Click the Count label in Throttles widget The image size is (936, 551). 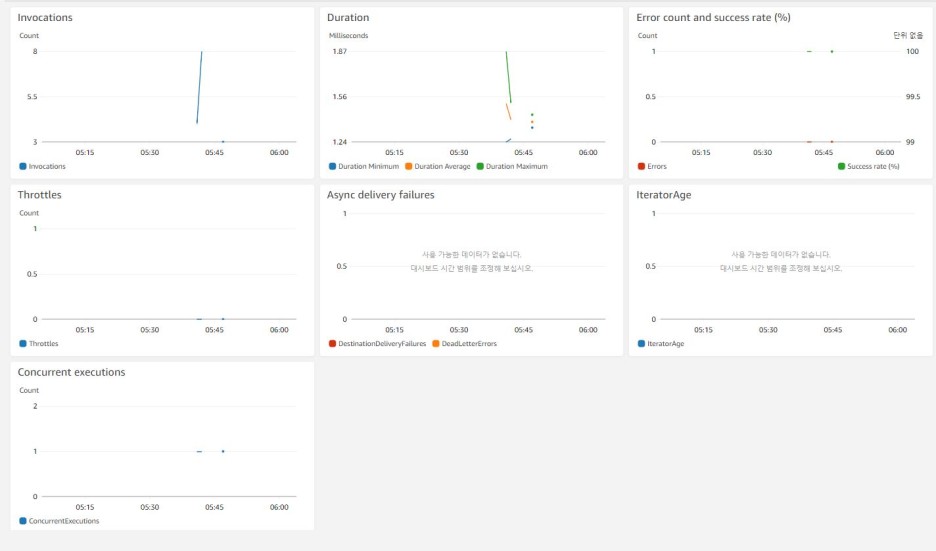point(29,213)
